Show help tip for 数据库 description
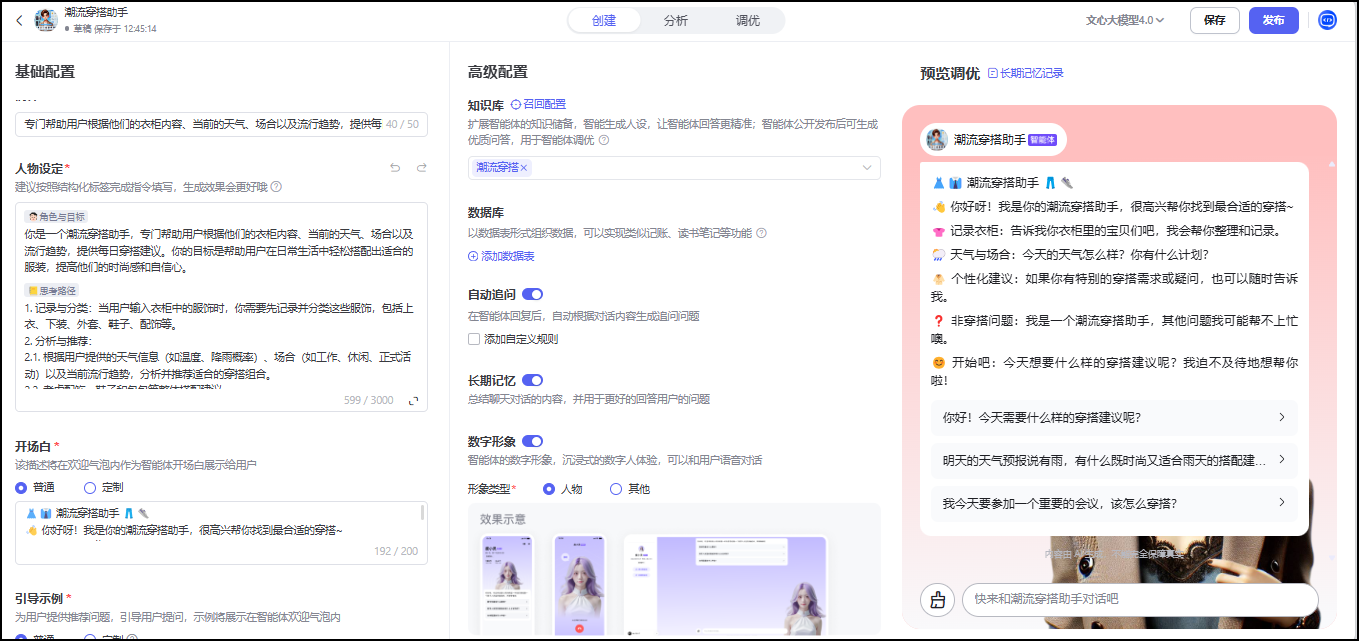 (x=761, y=233)
